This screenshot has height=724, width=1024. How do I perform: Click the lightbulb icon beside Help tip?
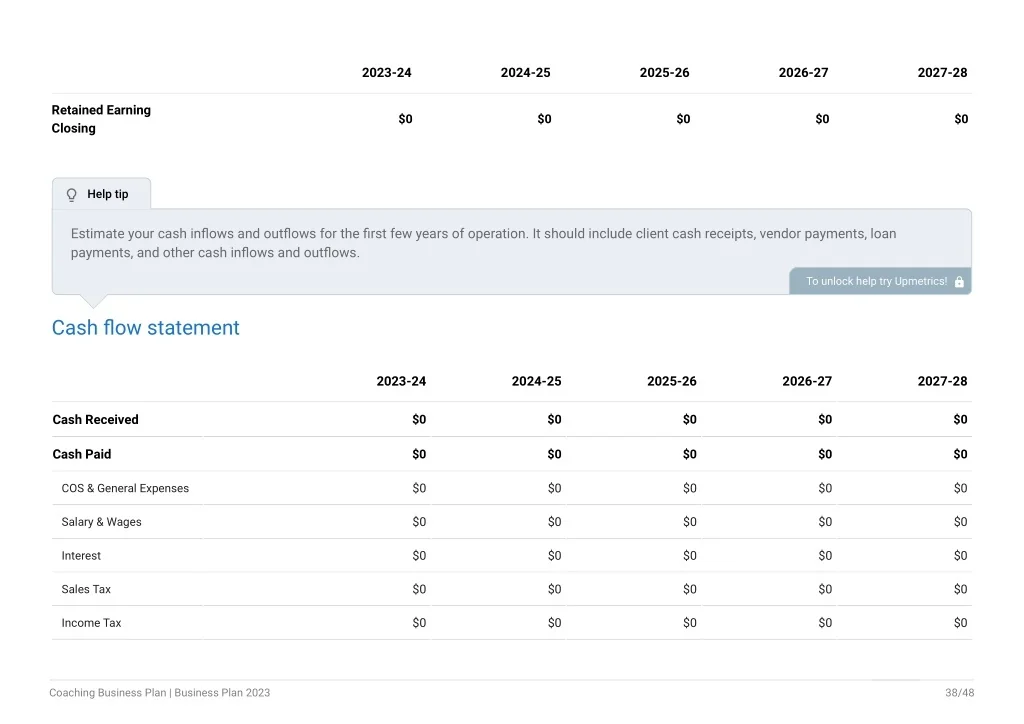pyautogui.click(x=72, y=195)
